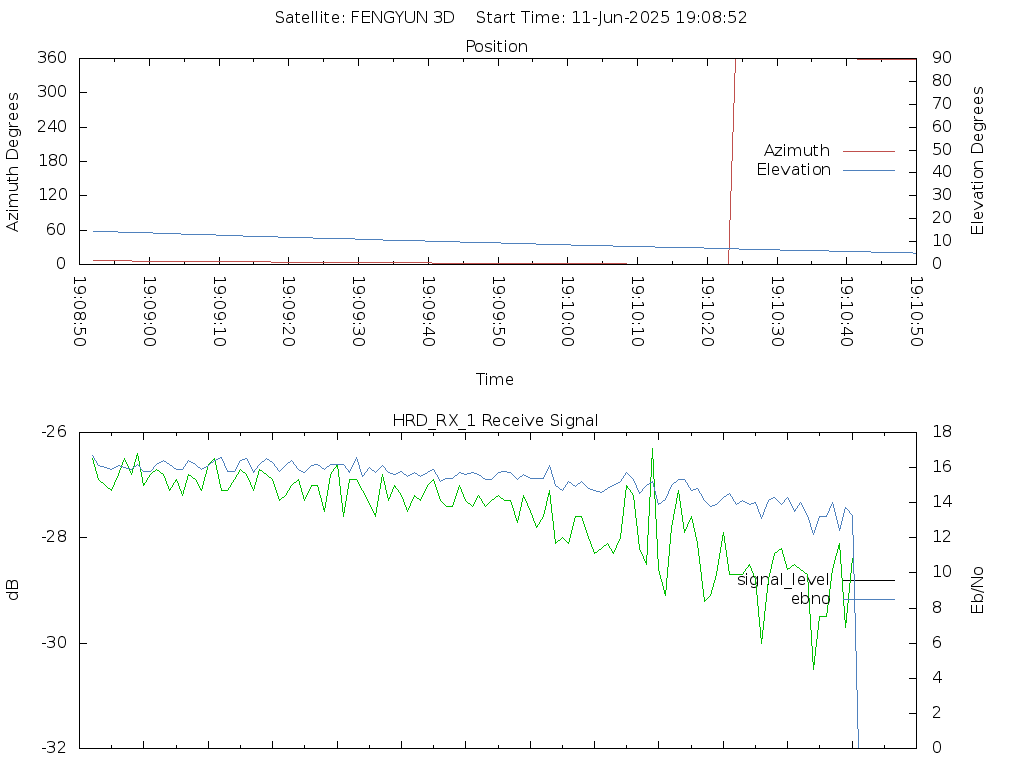Viewport: 1024px width, 768px height.
Task: Click the 19:09:50 time tick label
Action: click(498, 312)
